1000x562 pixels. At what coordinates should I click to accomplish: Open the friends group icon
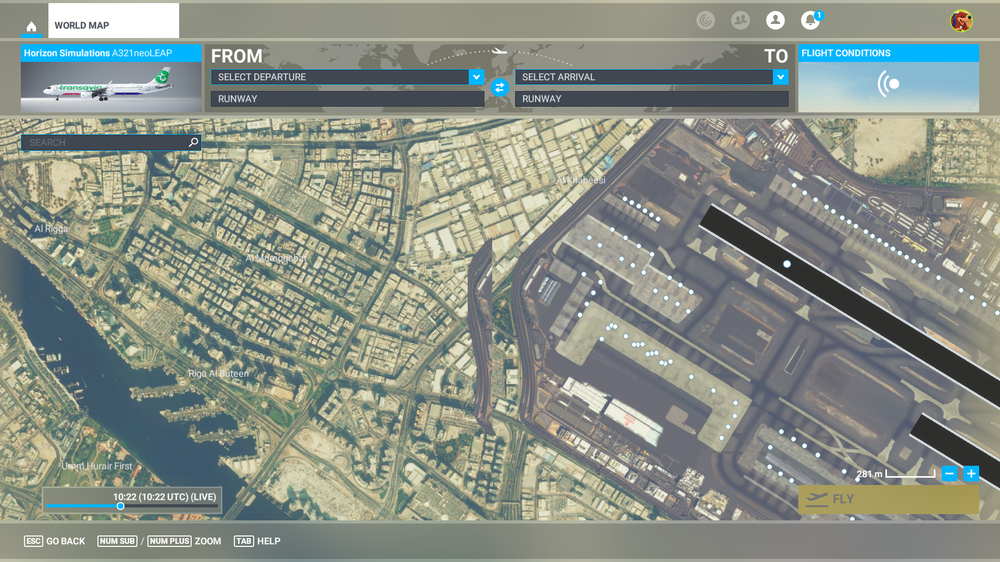pos(740,21)
